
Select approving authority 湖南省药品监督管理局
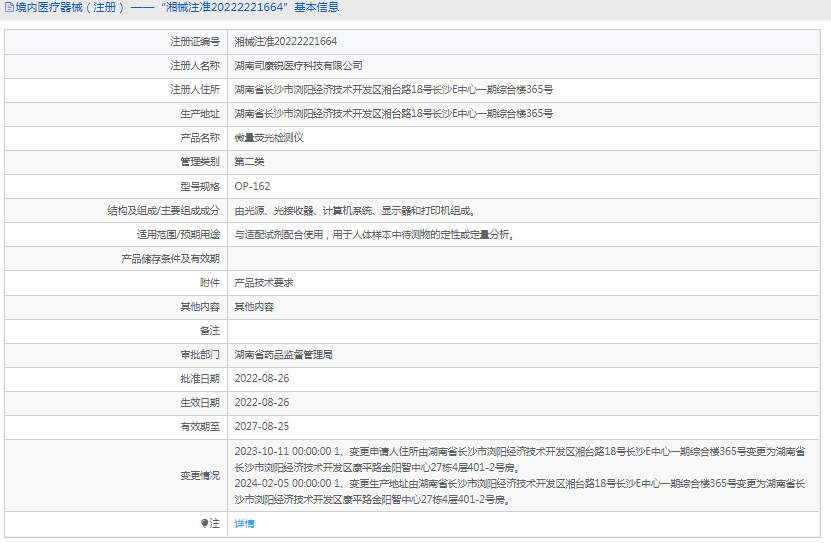point(284,355)
